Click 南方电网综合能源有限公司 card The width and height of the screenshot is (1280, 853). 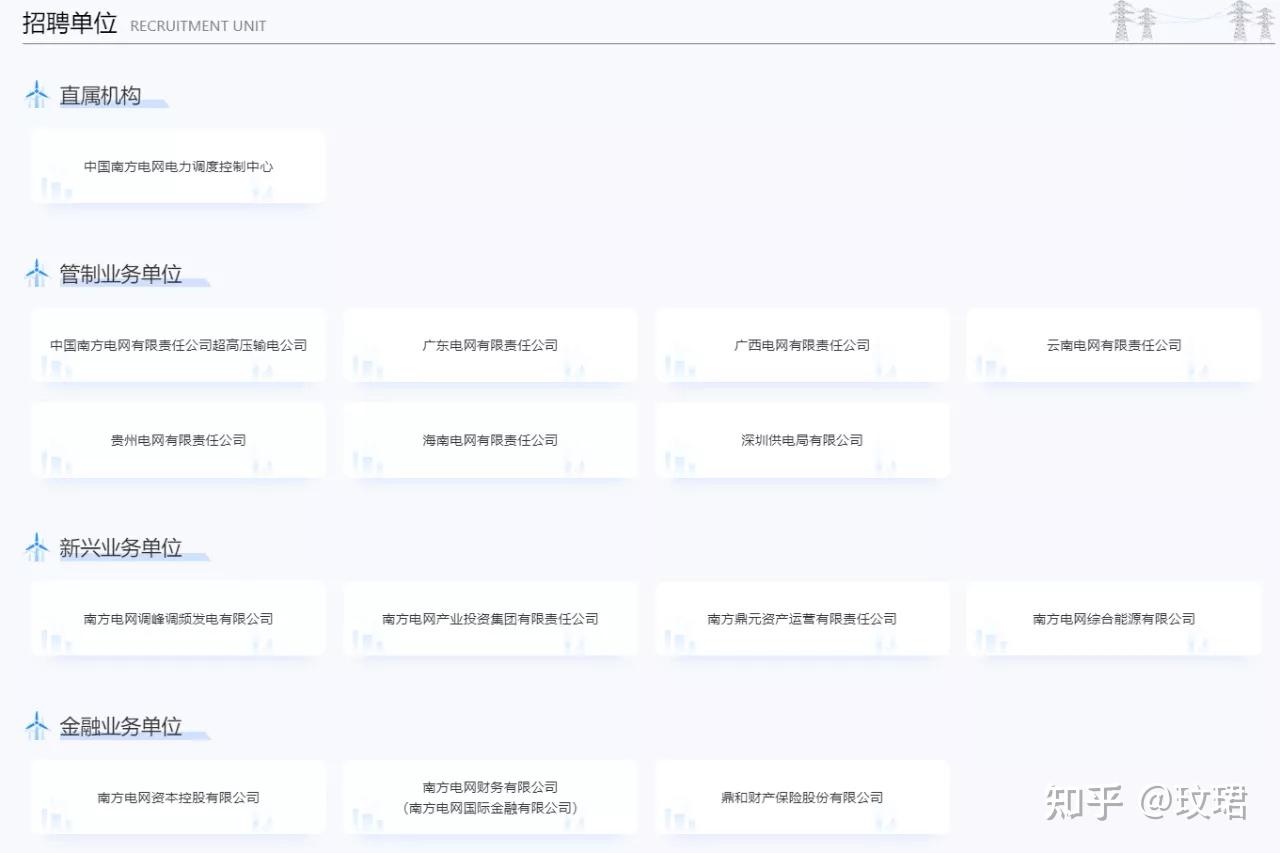(x=1114, y=619)
